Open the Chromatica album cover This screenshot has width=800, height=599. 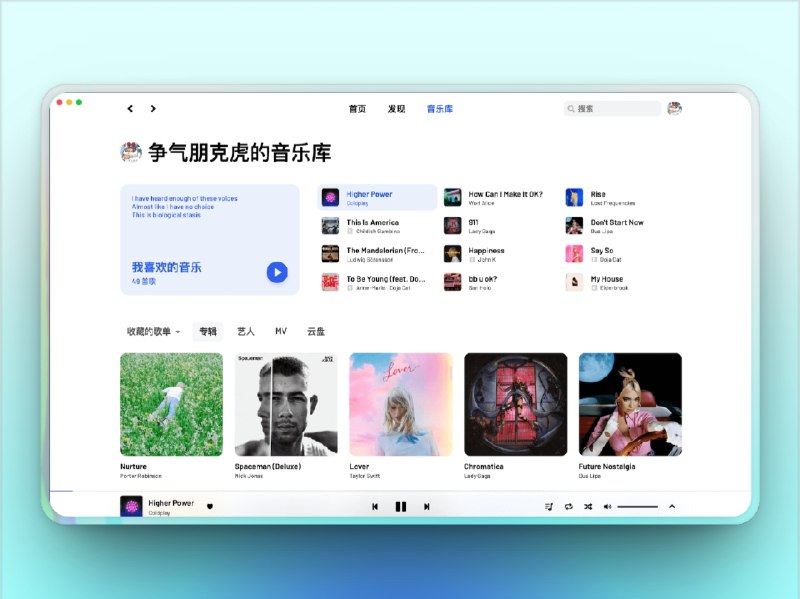[x=516, y=404]
